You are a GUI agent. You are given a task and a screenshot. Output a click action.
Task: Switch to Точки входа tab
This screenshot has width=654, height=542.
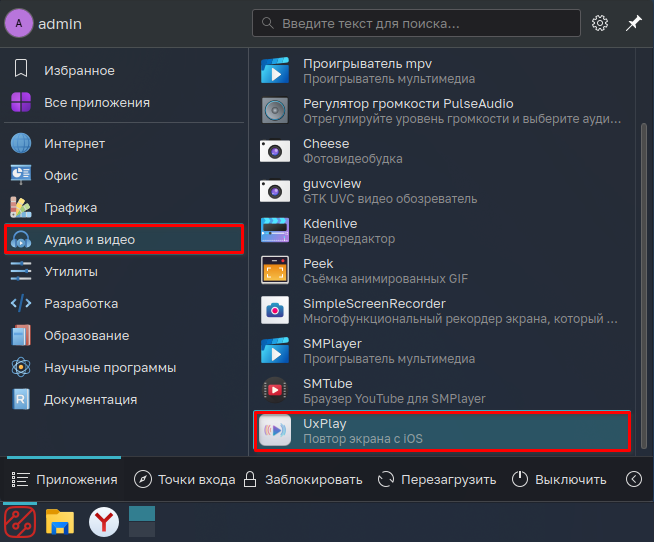tap(185, 479)
